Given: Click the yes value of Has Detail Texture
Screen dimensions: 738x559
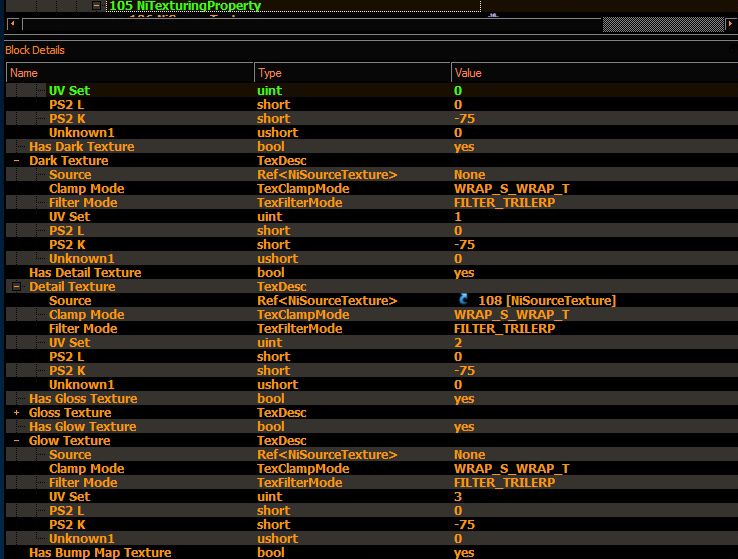Looking at the screenshot, I should (464, 272).
